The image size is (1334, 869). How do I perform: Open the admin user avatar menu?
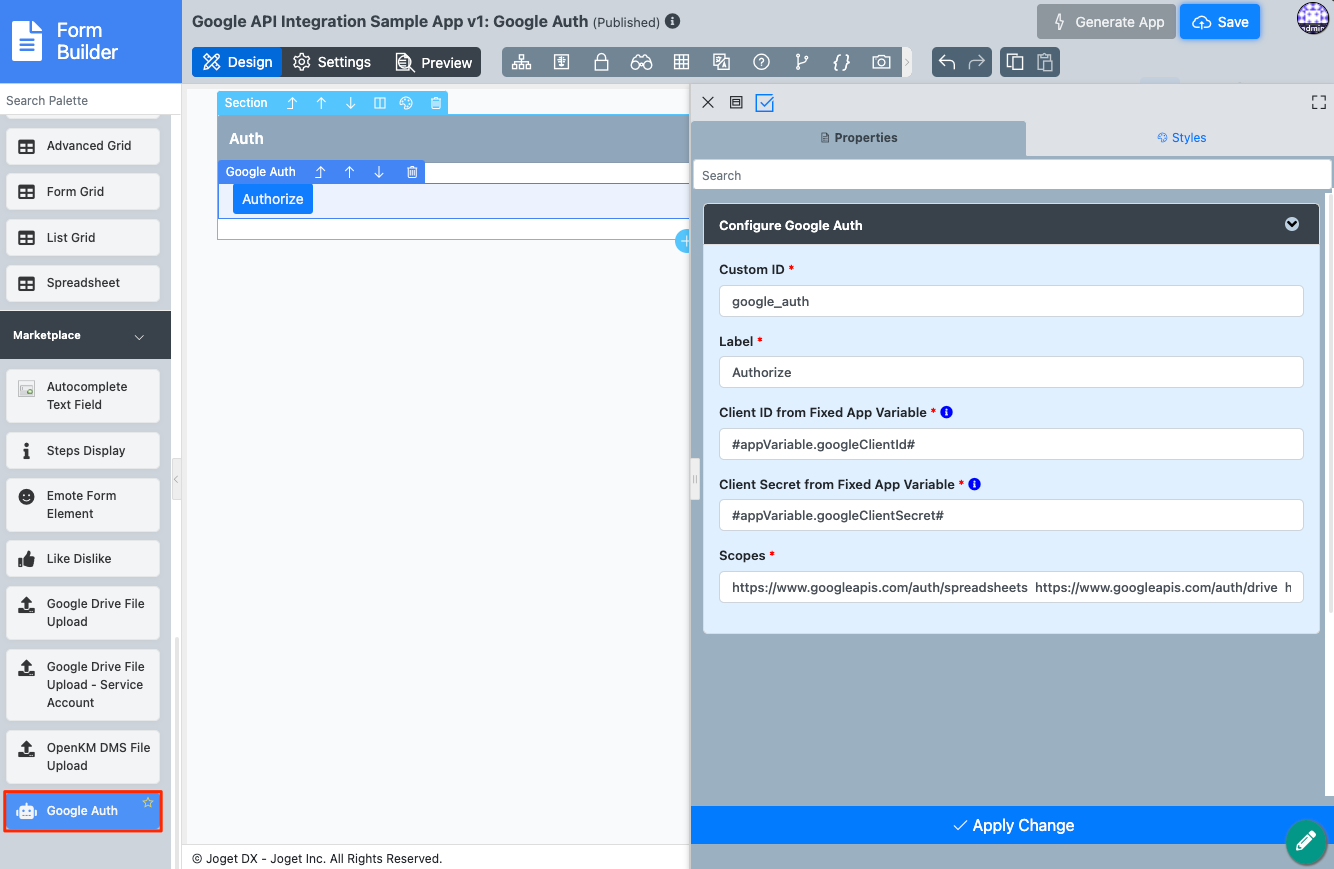1312,19
